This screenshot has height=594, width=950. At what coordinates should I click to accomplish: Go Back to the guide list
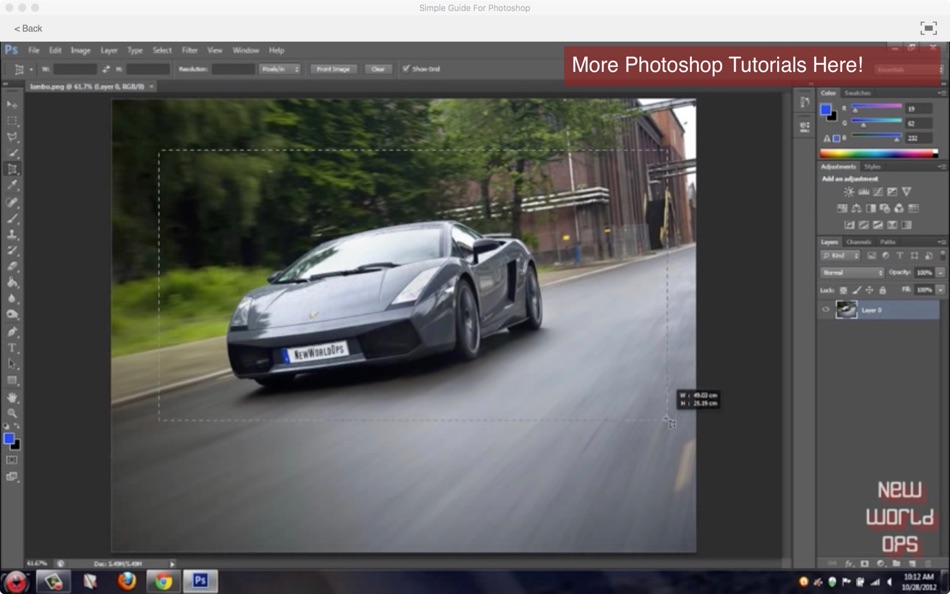click(x=28, y=28)
